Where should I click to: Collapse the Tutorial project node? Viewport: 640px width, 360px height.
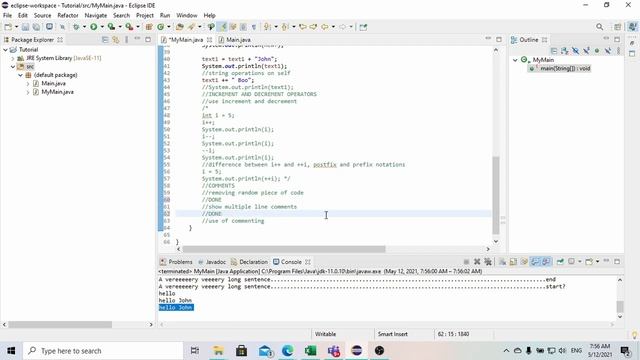coord(5,49)
